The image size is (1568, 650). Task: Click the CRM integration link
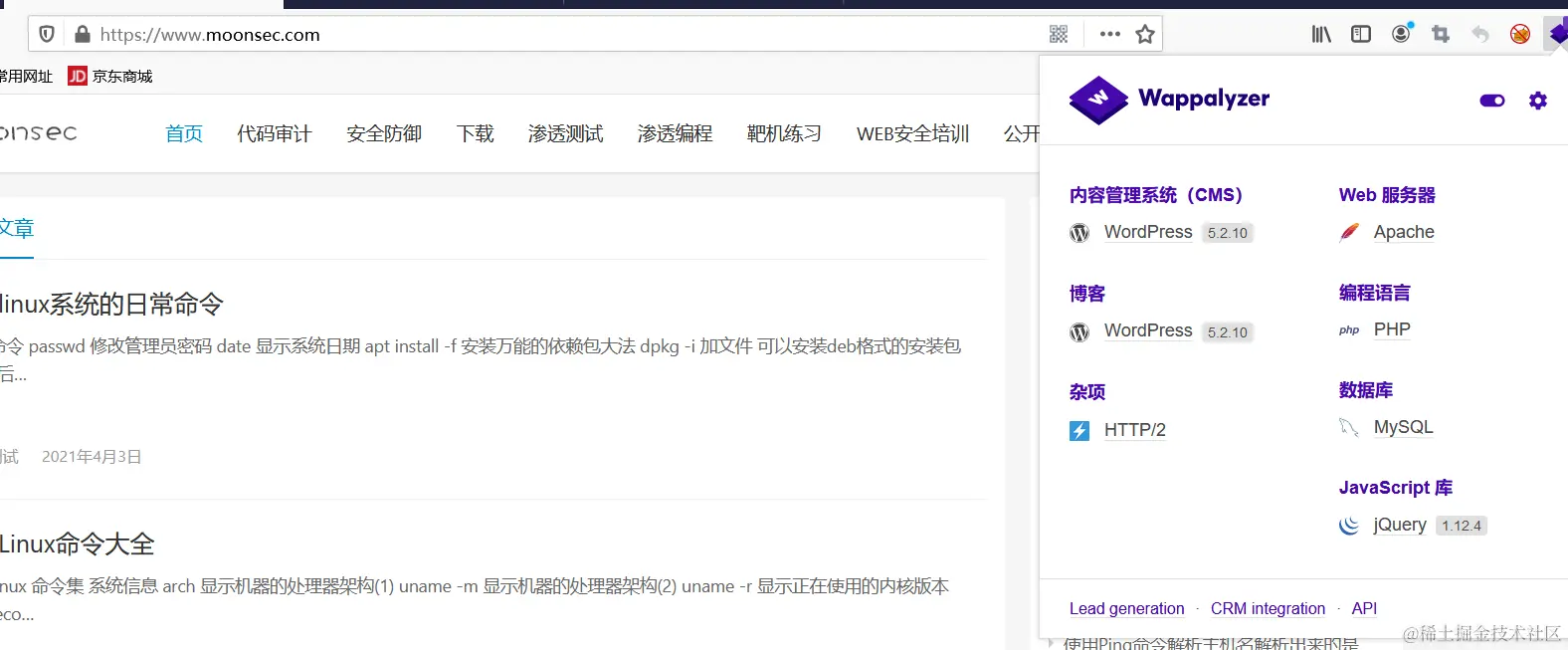[x=1268, y=608]
